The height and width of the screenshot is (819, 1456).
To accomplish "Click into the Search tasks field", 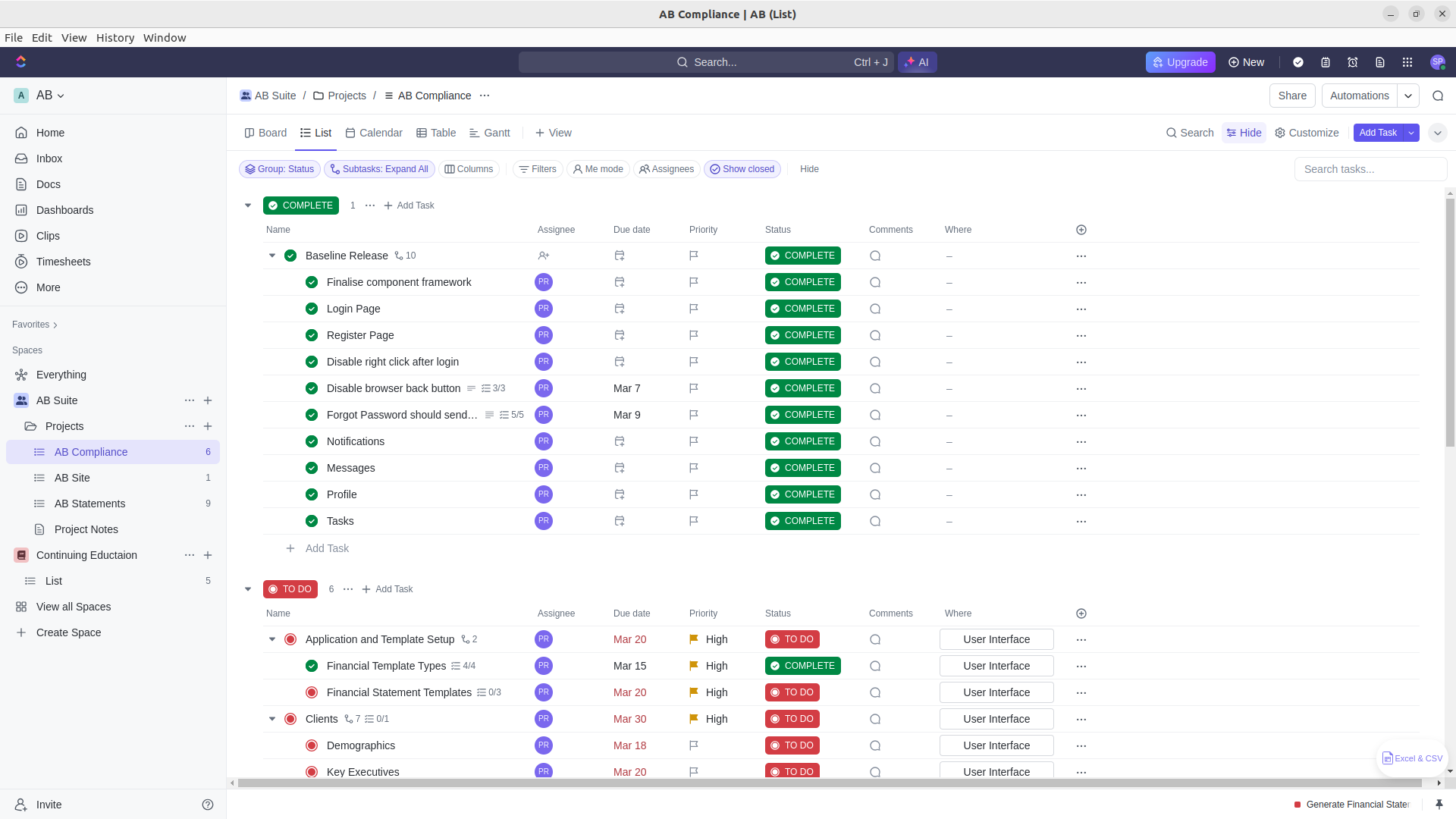I will point(1370,169).
